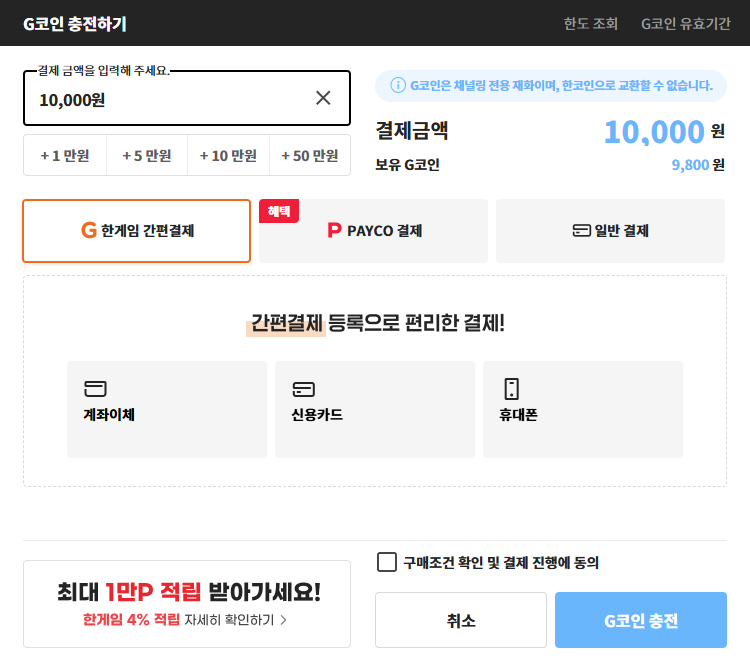Click the red P PAYCO logo
This screenshot has width=750, height=668.
(x=334, y=230)
